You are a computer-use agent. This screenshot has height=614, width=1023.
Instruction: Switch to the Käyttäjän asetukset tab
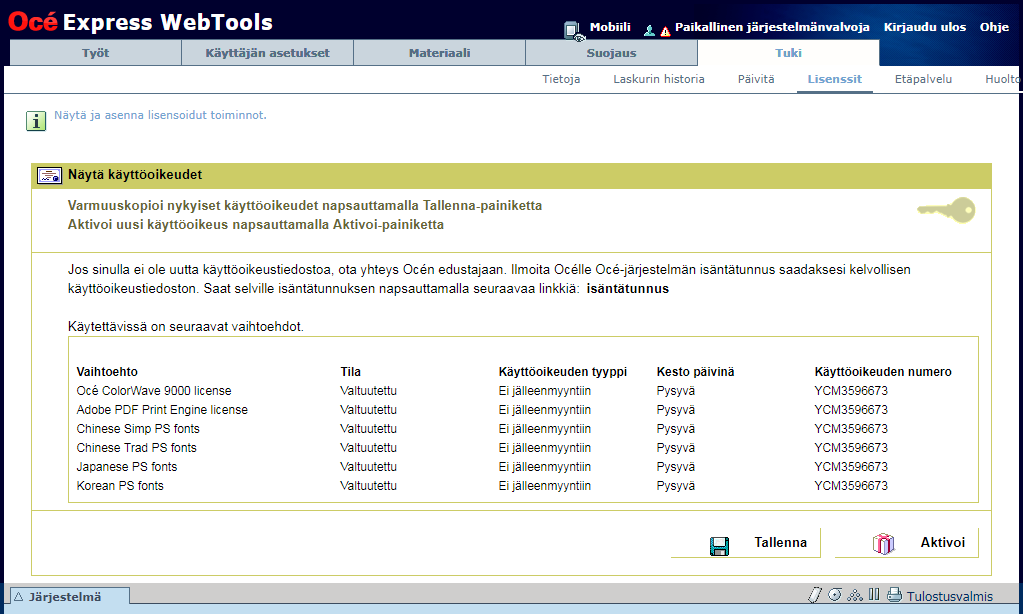point(267,53)
